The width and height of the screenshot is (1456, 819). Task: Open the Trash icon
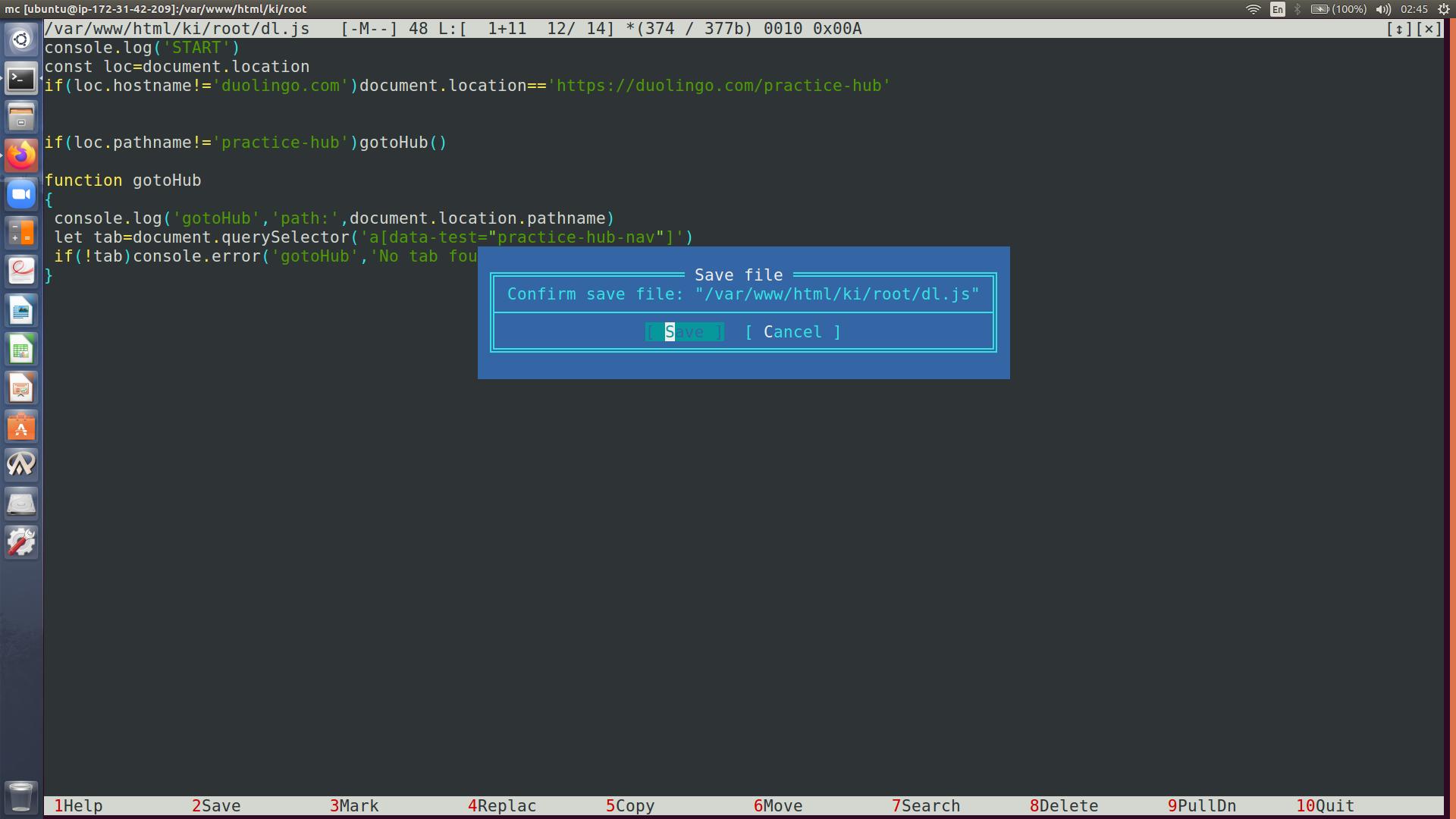point(21,796)
